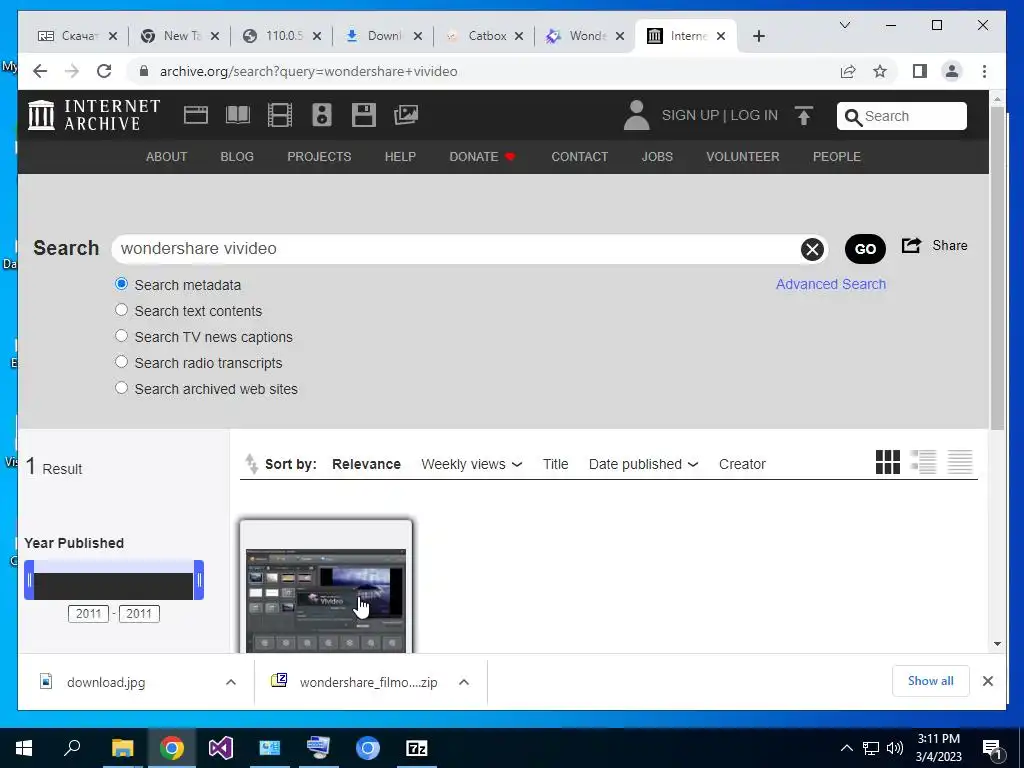This screenshot has width=1024, height=768.
Task: Open the Advanced Search link
Action: pyautogui.click(x=831, y=284)
